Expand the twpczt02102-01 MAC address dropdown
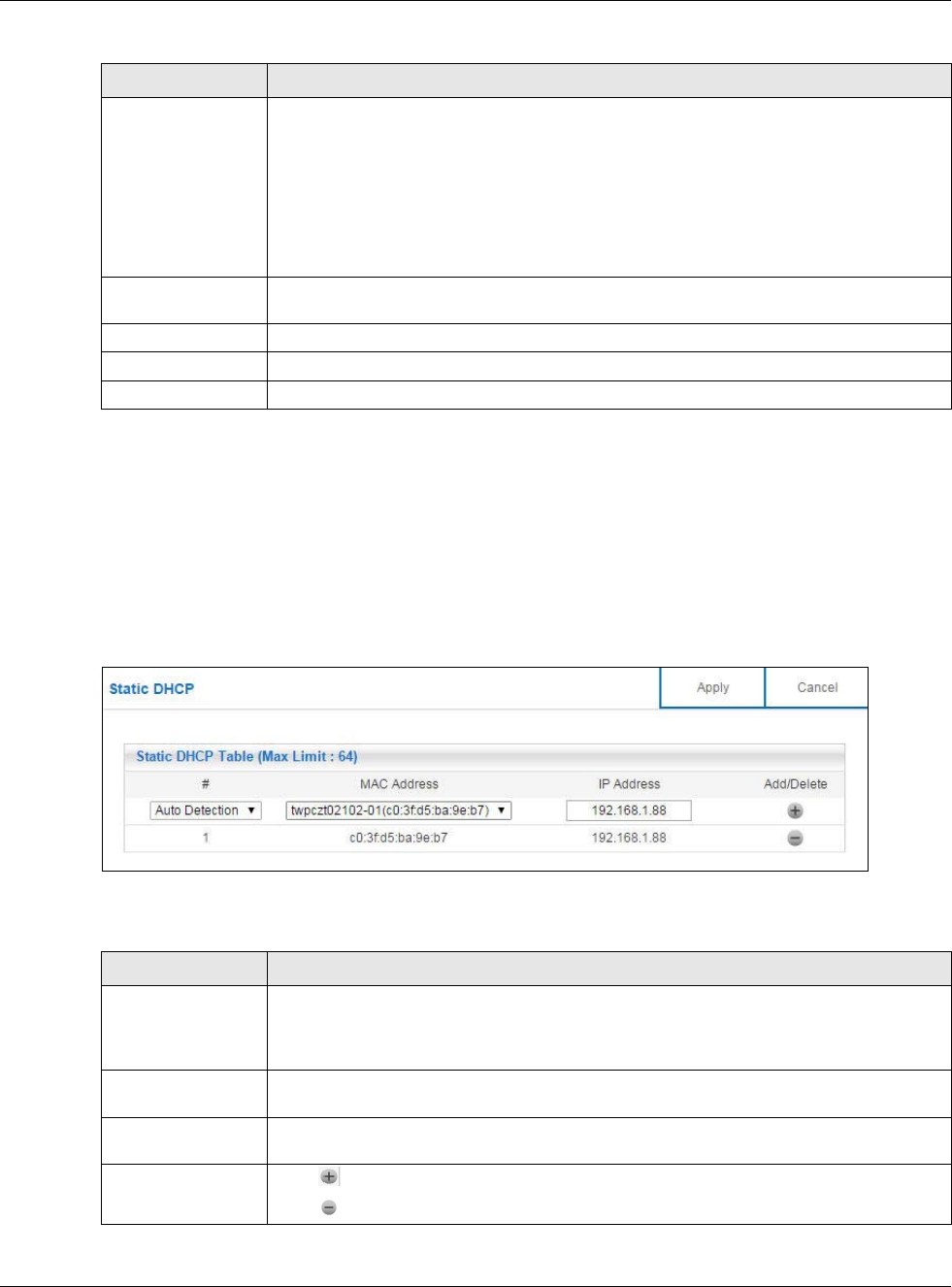Screen dimensions: 952x1287 [x=399, y=810]
